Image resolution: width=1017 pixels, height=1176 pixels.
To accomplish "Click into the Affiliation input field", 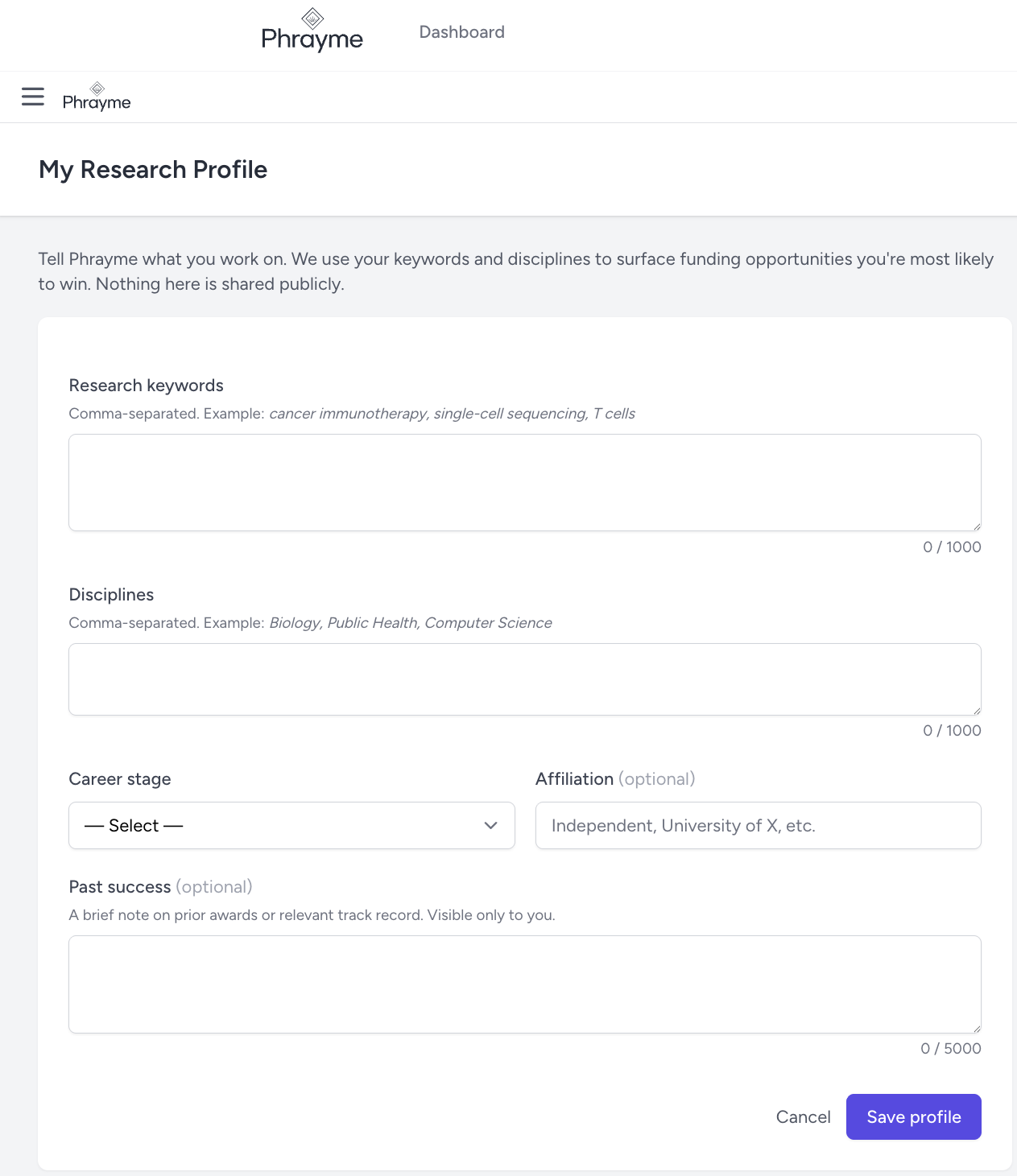I will 759,825.
